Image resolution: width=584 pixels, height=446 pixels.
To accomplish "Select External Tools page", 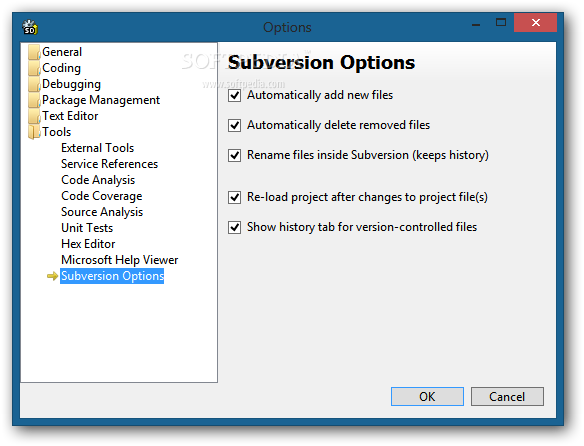I will pos(98,148).
